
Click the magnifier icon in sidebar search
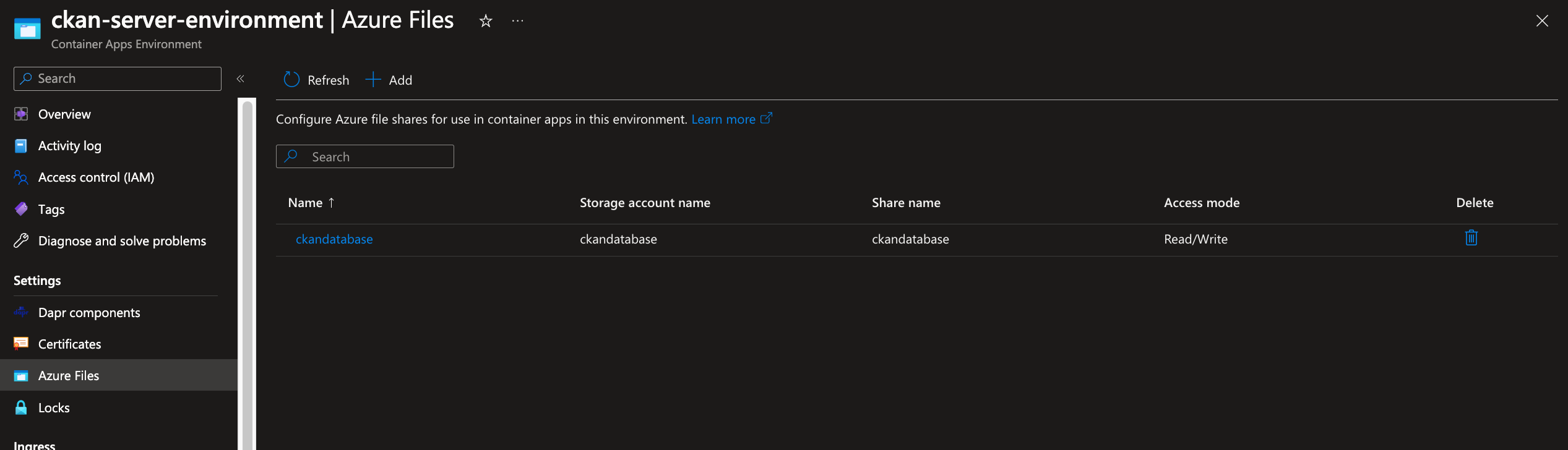click(x=26, y=79)
